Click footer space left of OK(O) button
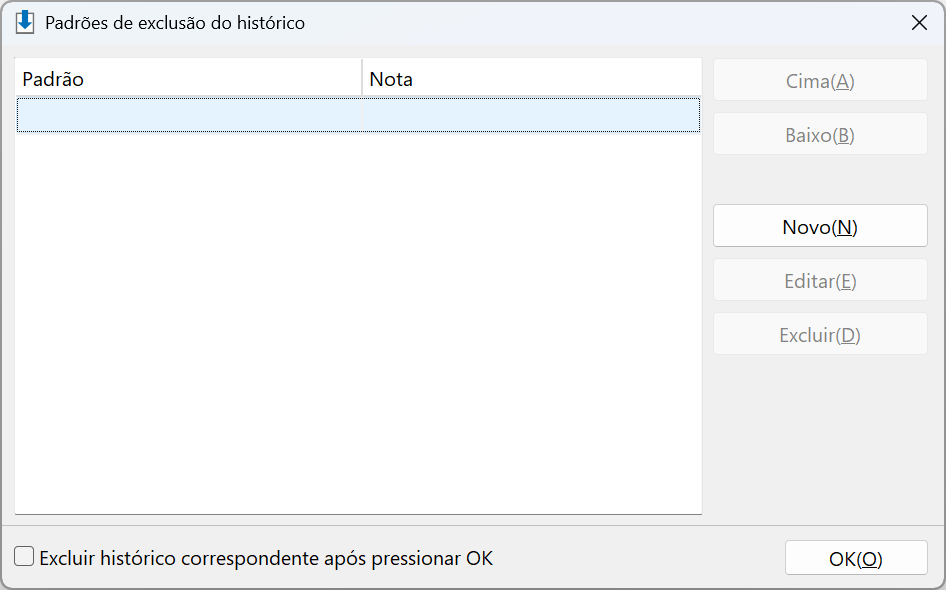 (640, 558)
